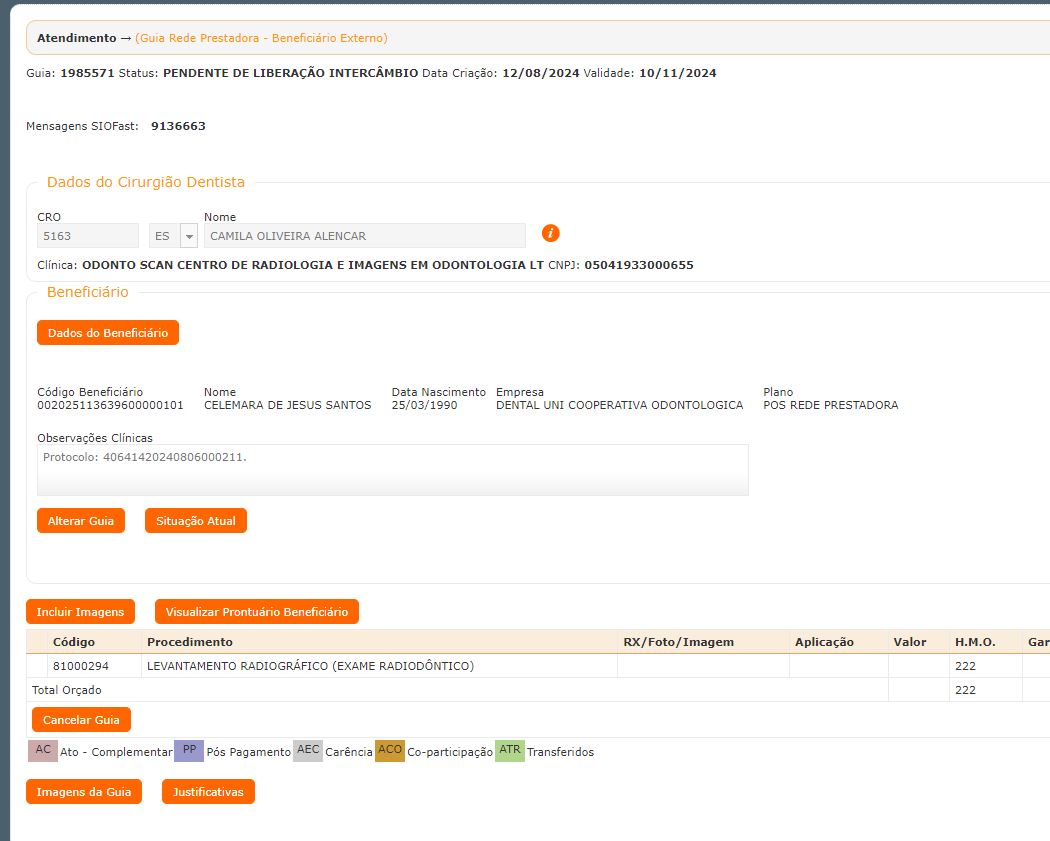1050x841 pixels.
Task: Open Situação Atual
Action: point(195,521)
